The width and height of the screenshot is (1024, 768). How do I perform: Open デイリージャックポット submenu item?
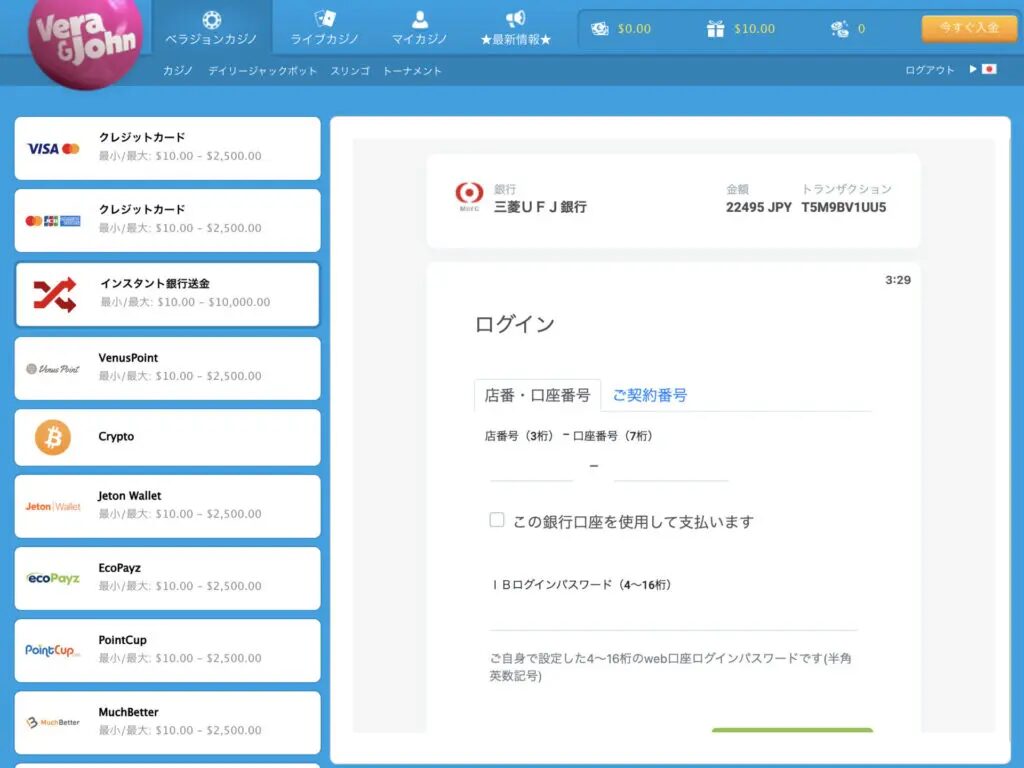click(263, 71)
